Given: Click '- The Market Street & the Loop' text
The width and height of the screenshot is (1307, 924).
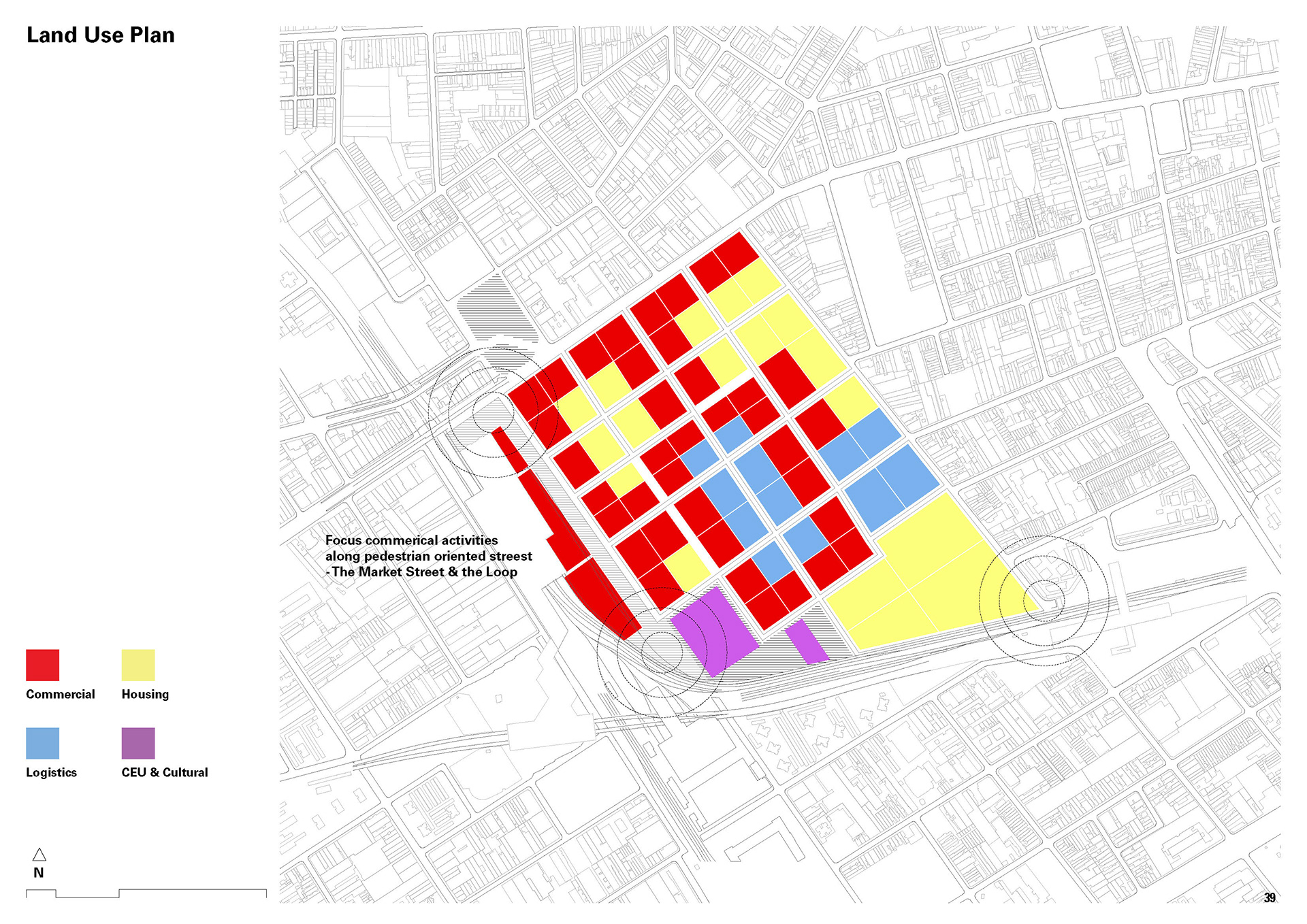Looking at the screenshot, I should coord(421,572).
